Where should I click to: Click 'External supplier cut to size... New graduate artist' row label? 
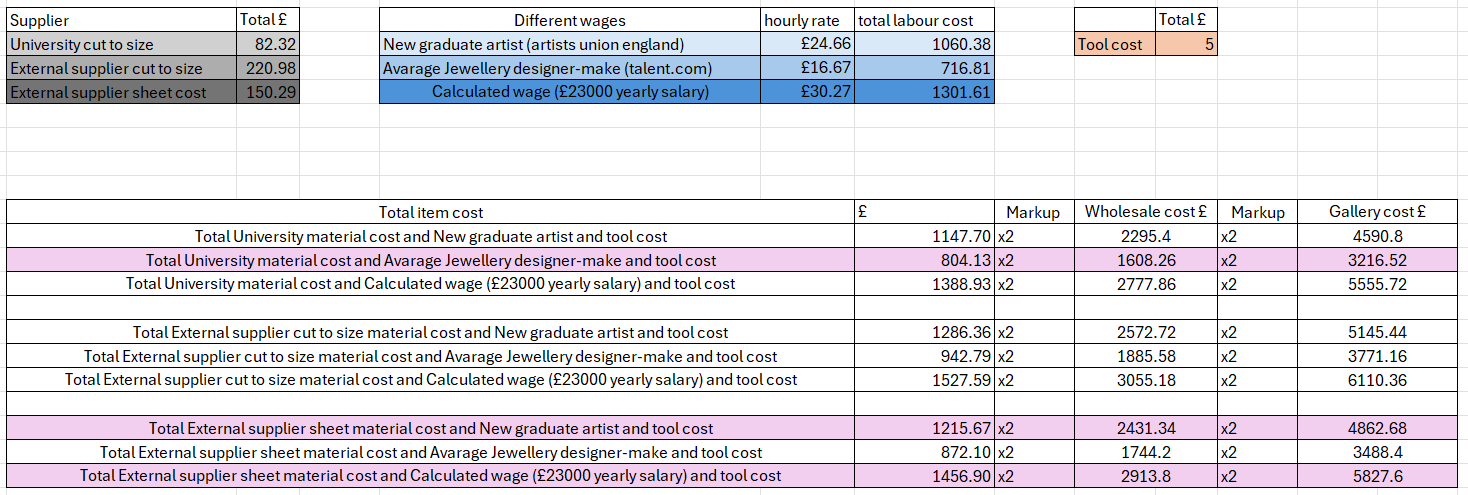click(x=431, y=332)
